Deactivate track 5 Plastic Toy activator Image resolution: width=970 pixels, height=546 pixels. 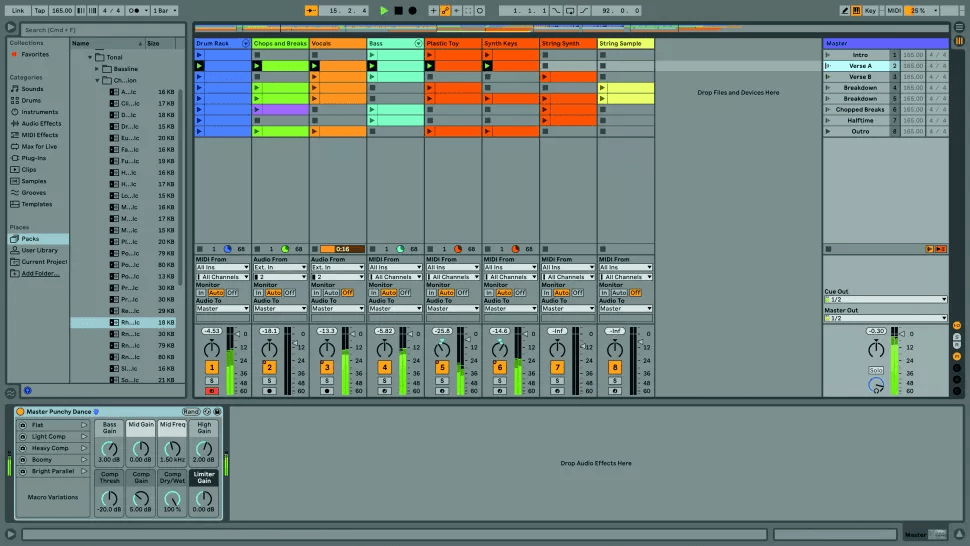click(x=441, y=368)
